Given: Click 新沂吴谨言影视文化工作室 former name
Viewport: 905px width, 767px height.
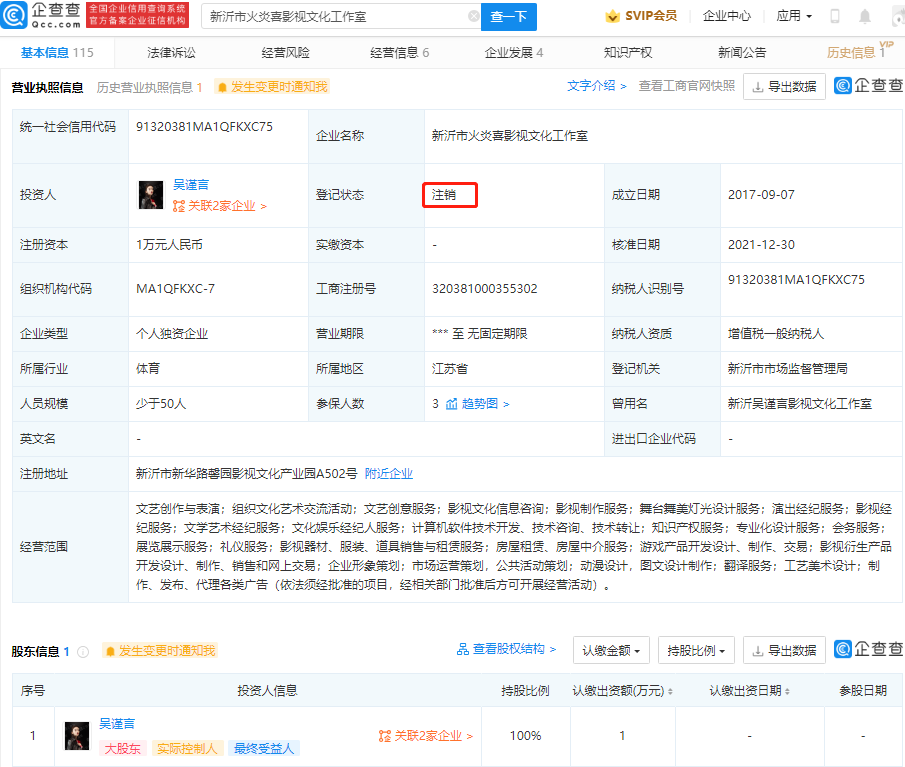Looking at the screenshot, I should (800, 404).
